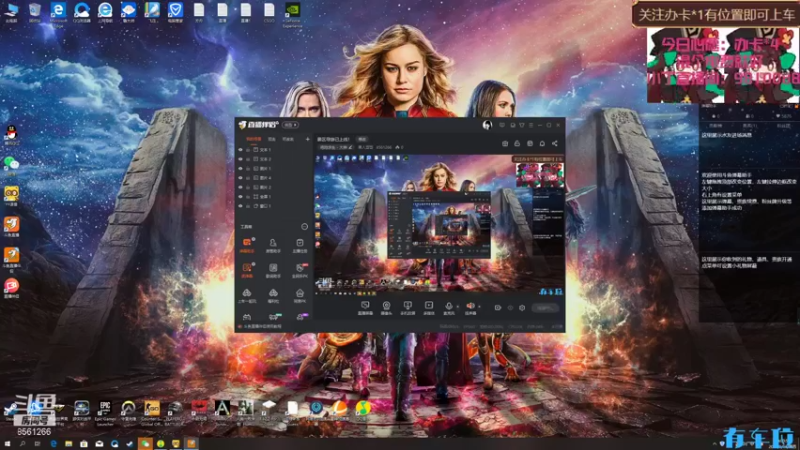The height and width of the screenshot is (450, 800).
Task: Open Task View from the taskbar
Action: (x=37, y=444)
